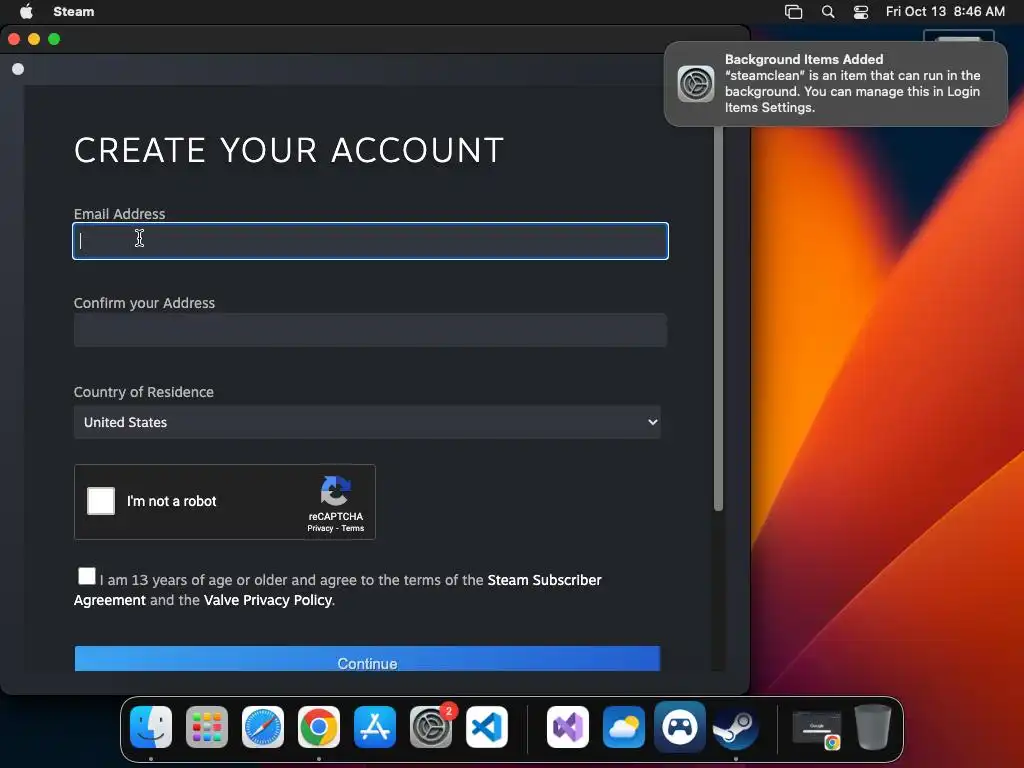Open the game controller app in dock

tap(680, 727)
